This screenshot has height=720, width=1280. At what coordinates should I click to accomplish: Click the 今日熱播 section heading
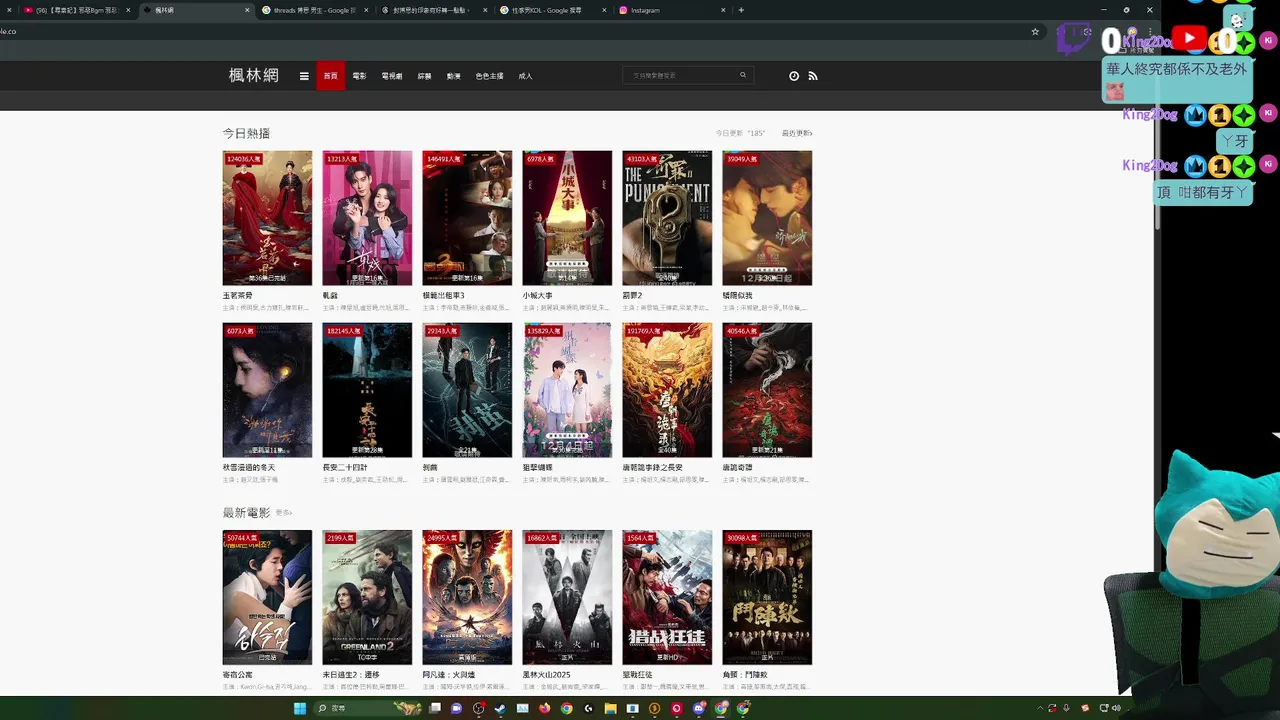(x=246, y=133)
